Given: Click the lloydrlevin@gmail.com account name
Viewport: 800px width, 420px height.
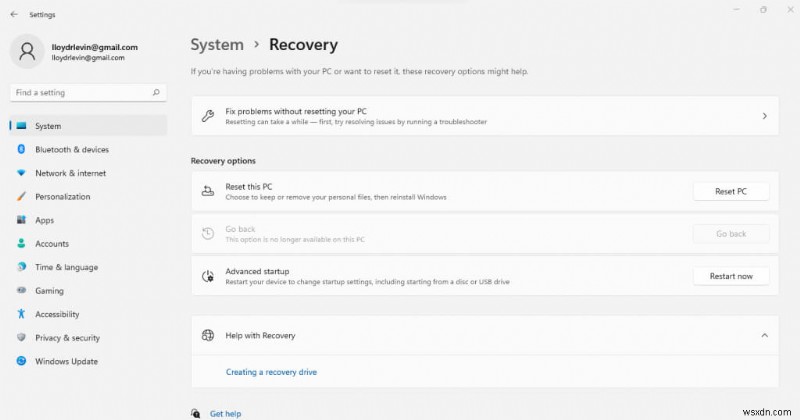Looking at the screenshot, I should coord(94,47).
